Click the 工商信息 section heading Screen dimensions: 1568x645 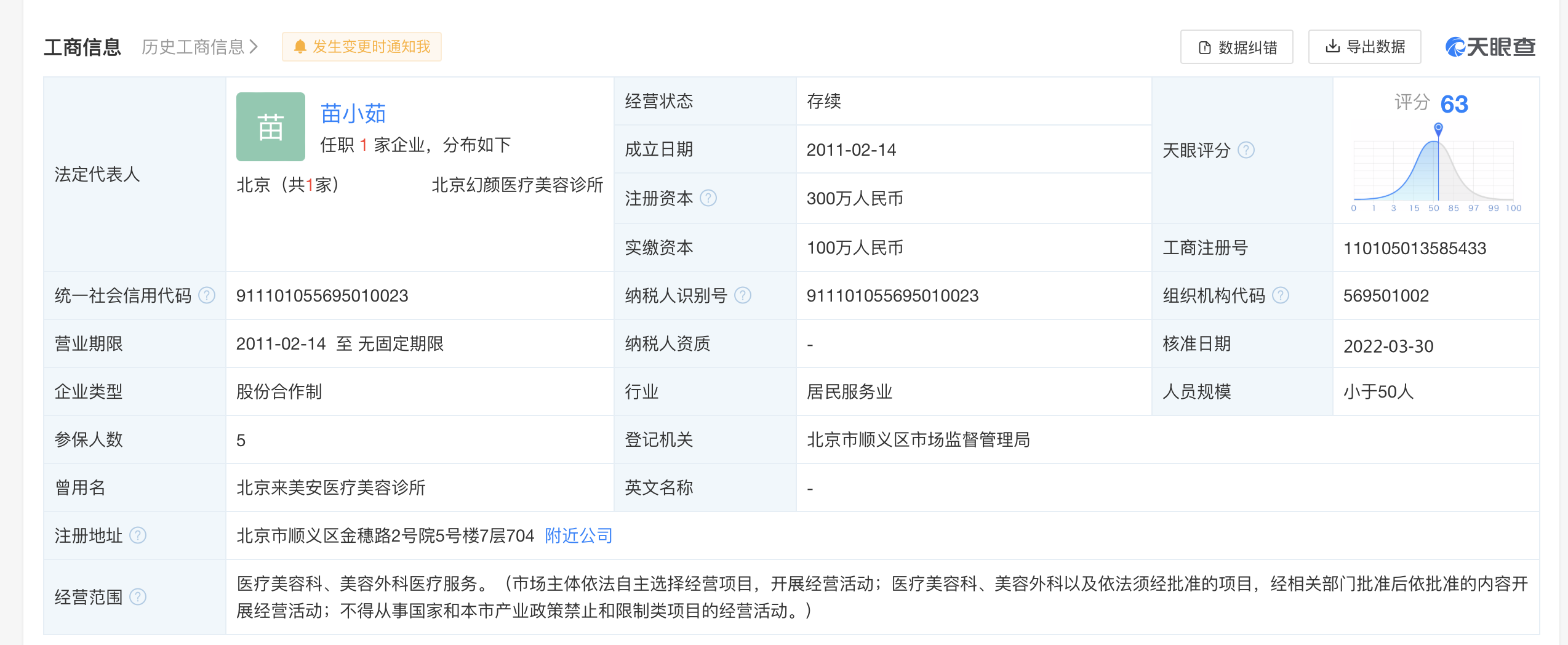(82, 47)
